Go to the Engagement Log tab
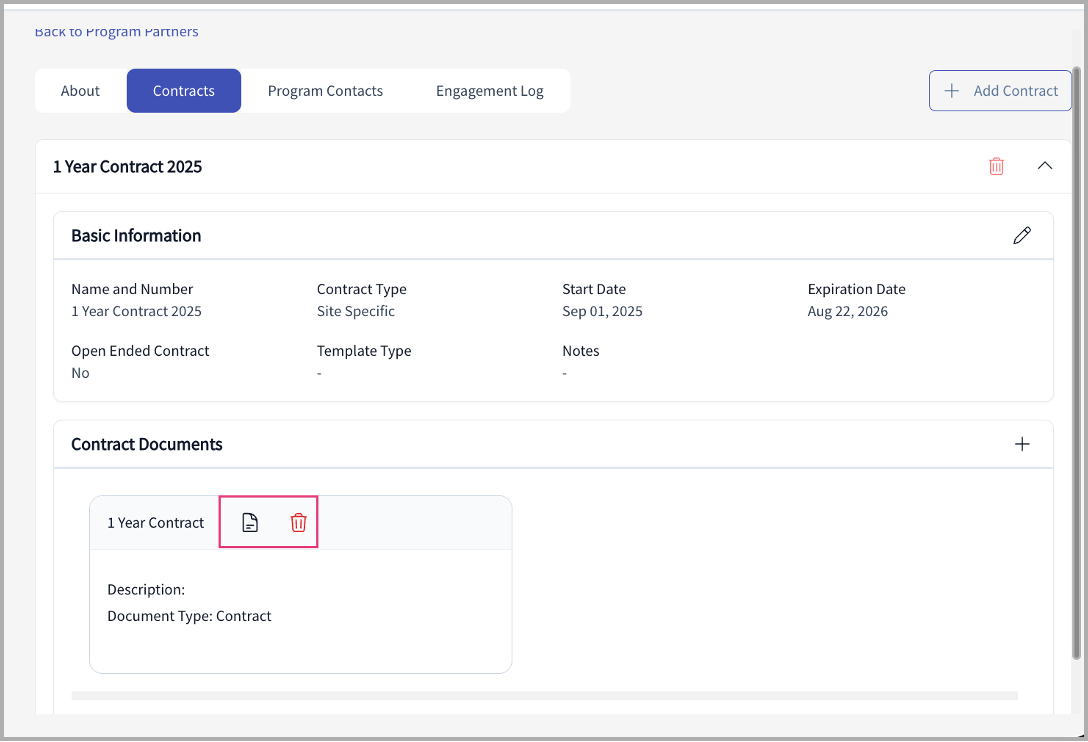1088x742 pixels. (x=489, y=91)
